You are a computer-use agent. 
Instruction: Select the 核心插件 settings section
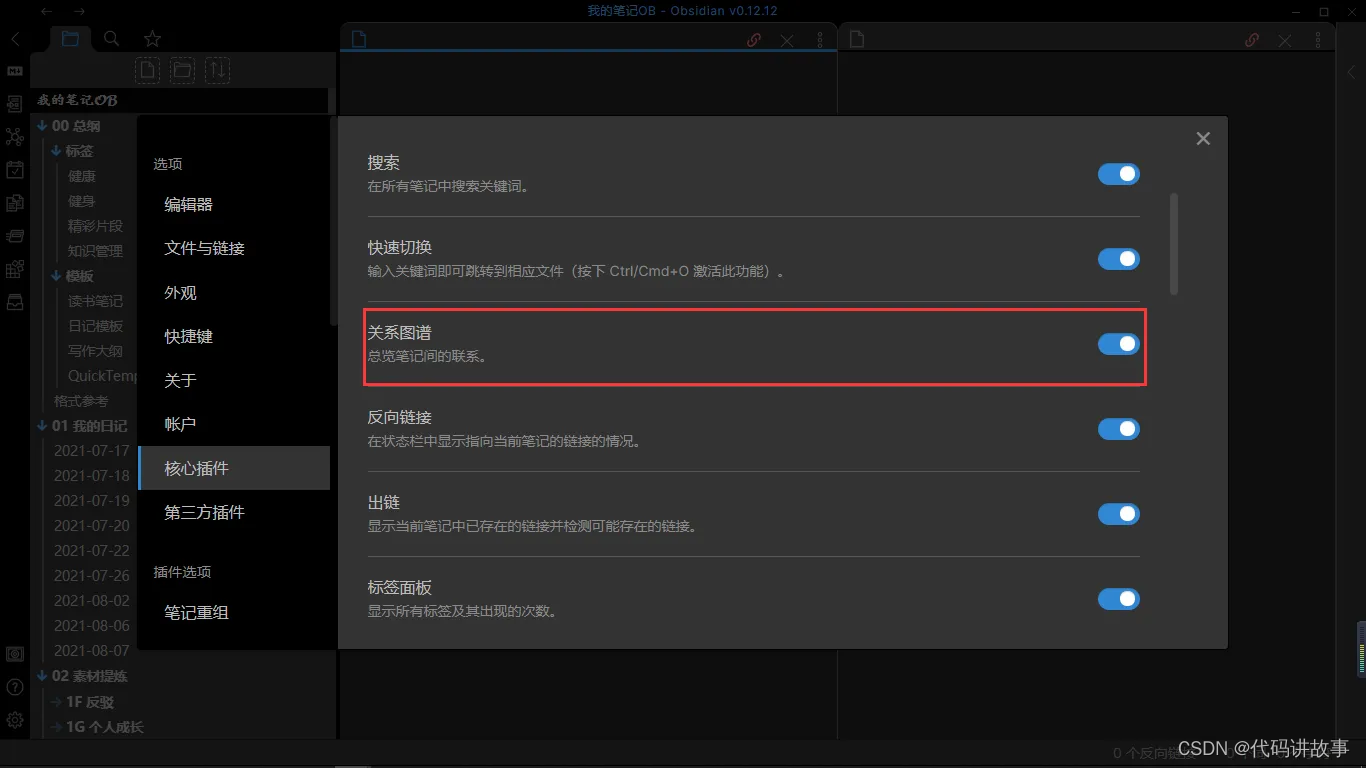[234, 468]
